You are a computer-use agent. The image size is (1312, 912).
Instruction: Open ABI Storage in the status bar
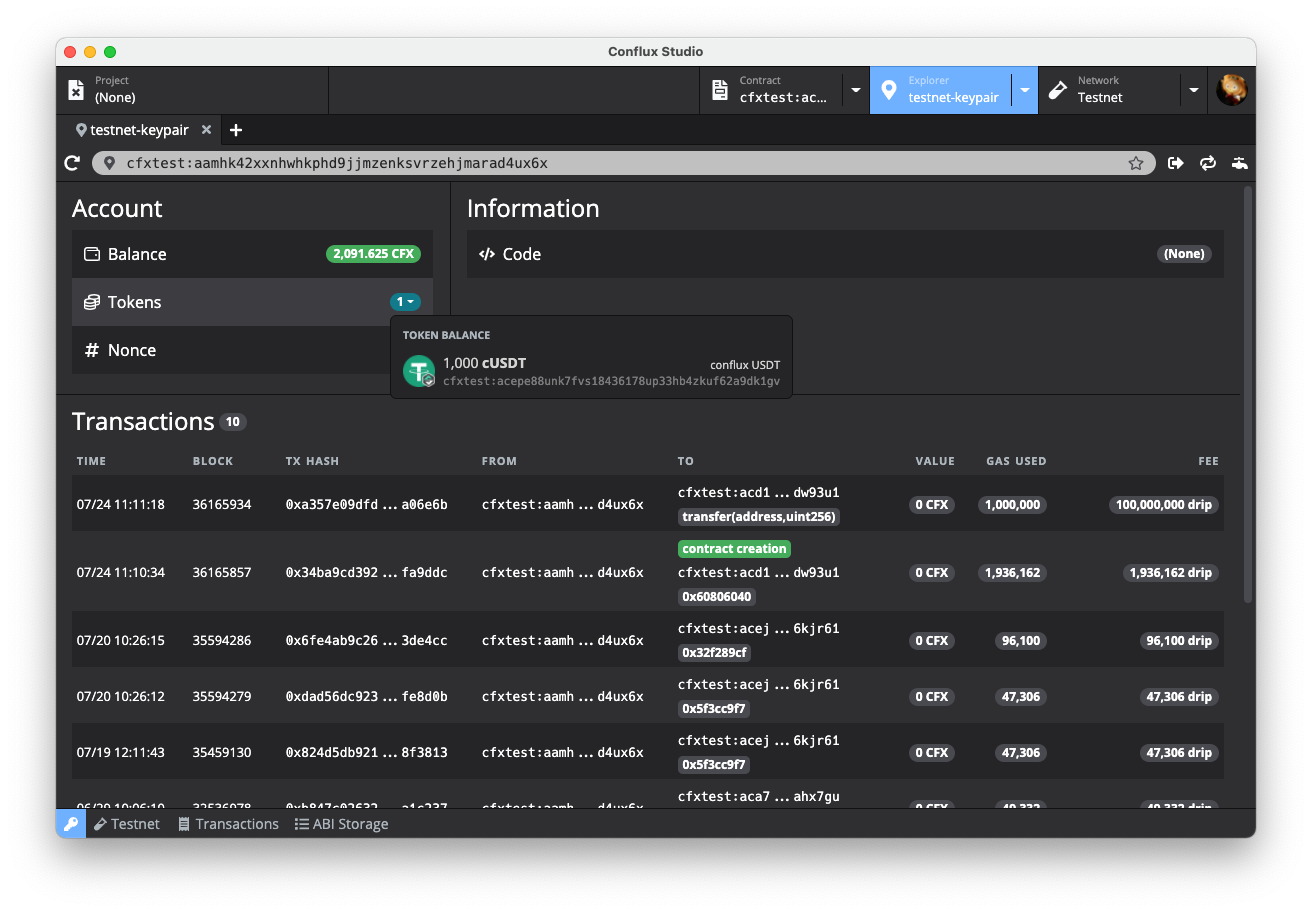341,824
